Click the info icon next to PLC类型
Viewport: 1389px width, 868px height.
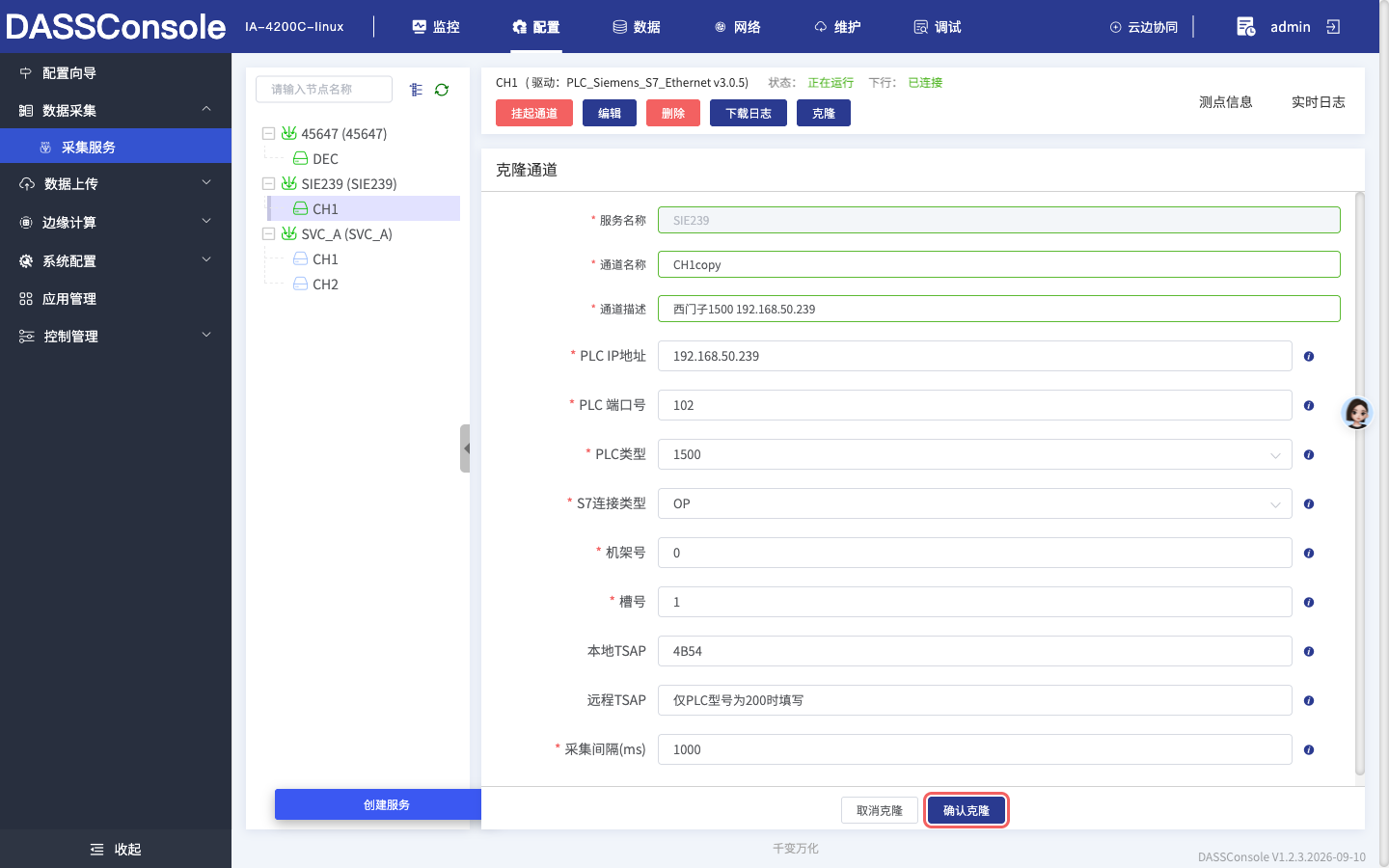tap(1309, 455)
